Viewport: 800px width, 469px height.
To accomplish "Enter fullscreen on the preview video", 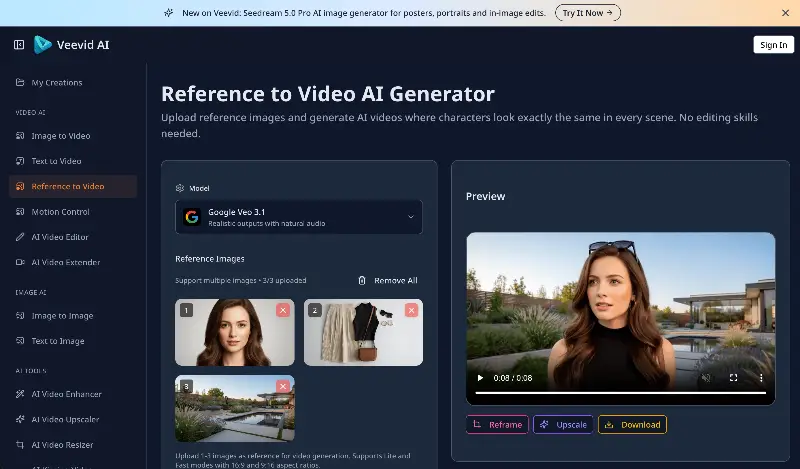I will point(733,378).
